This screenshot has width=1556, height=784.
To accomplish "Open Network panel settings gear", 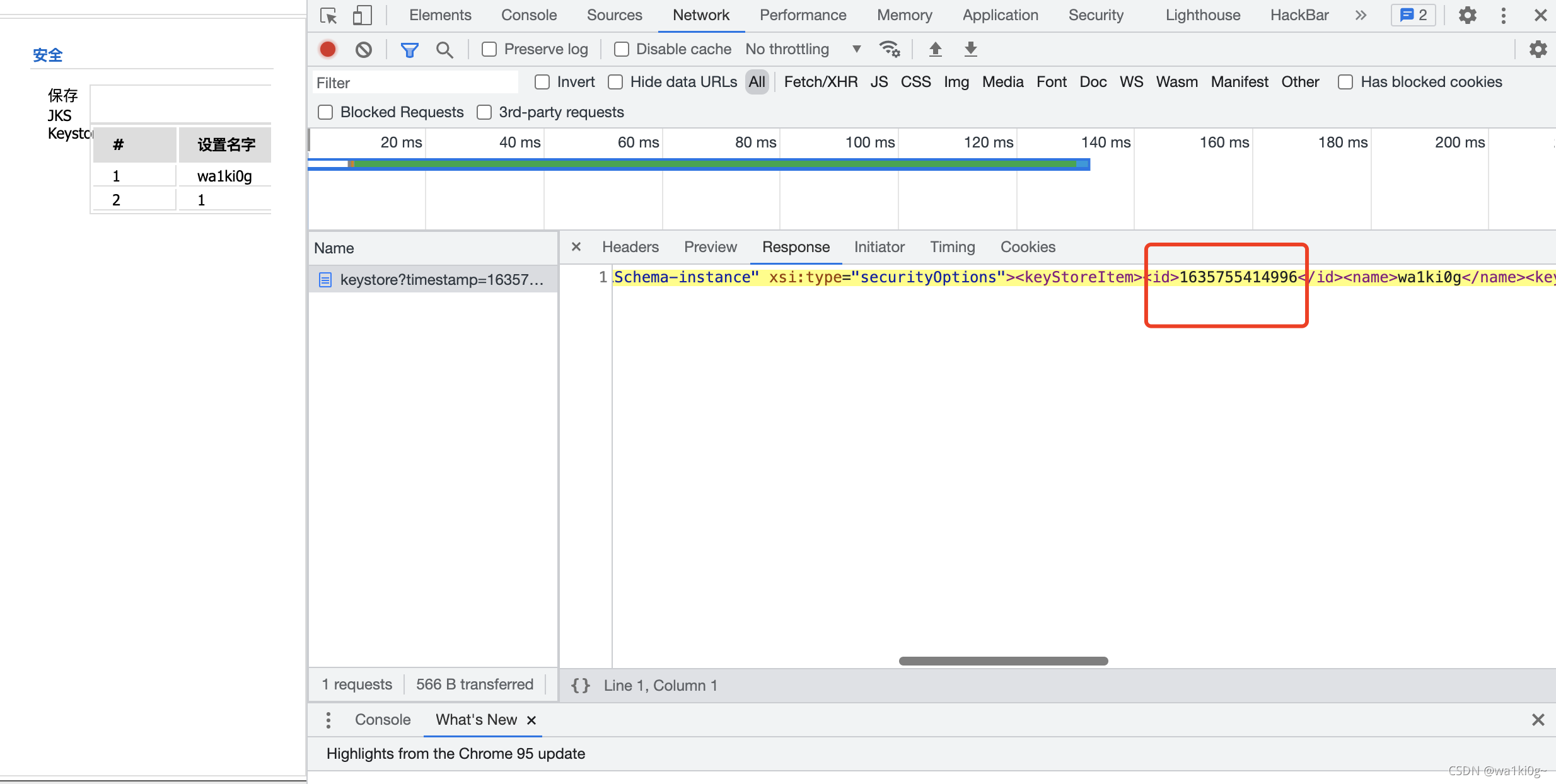I will pyautogui.click(x=1538, y=49).
